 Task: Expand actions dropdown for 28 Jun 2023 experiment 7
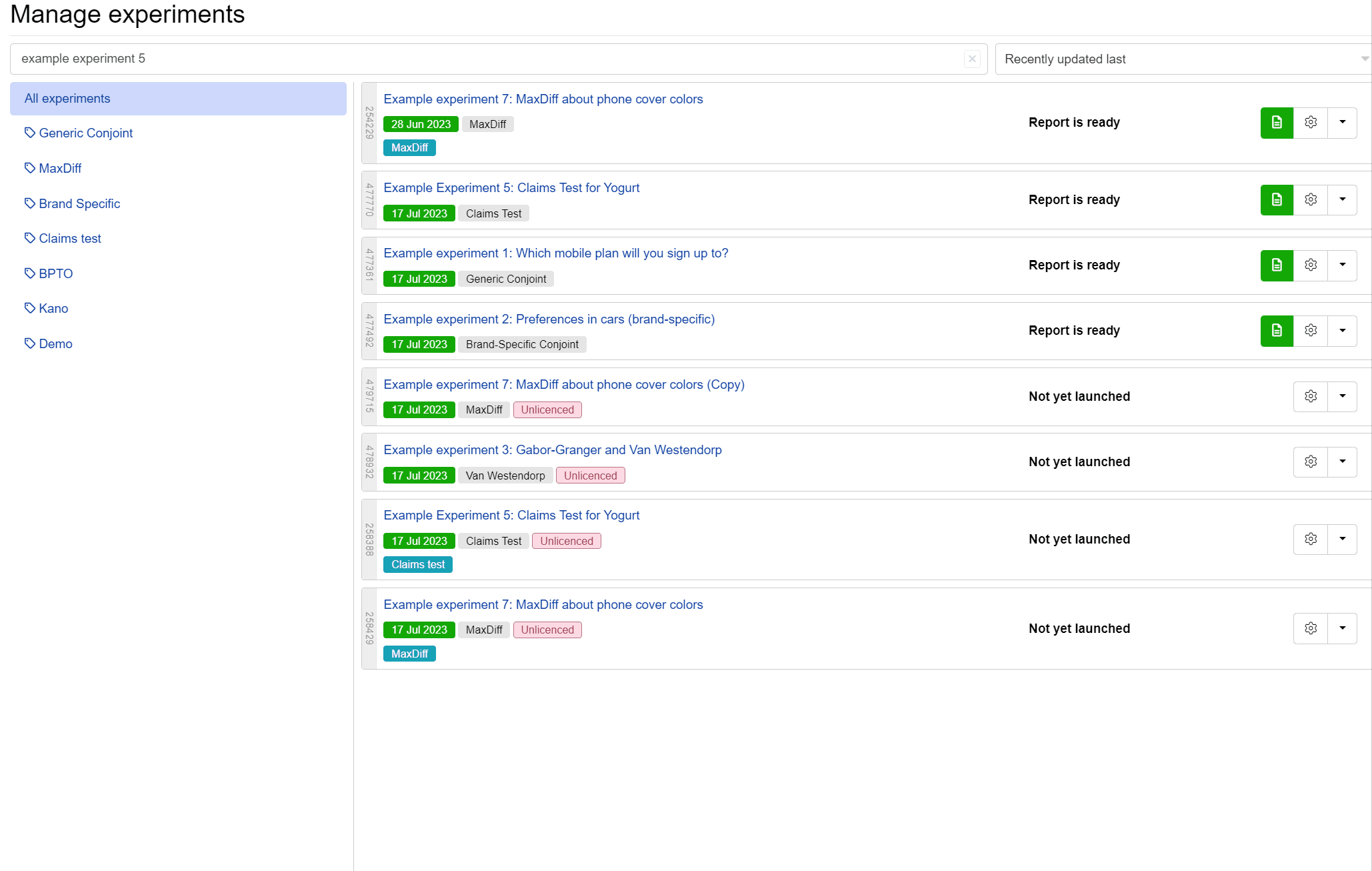click(1343, 123)
